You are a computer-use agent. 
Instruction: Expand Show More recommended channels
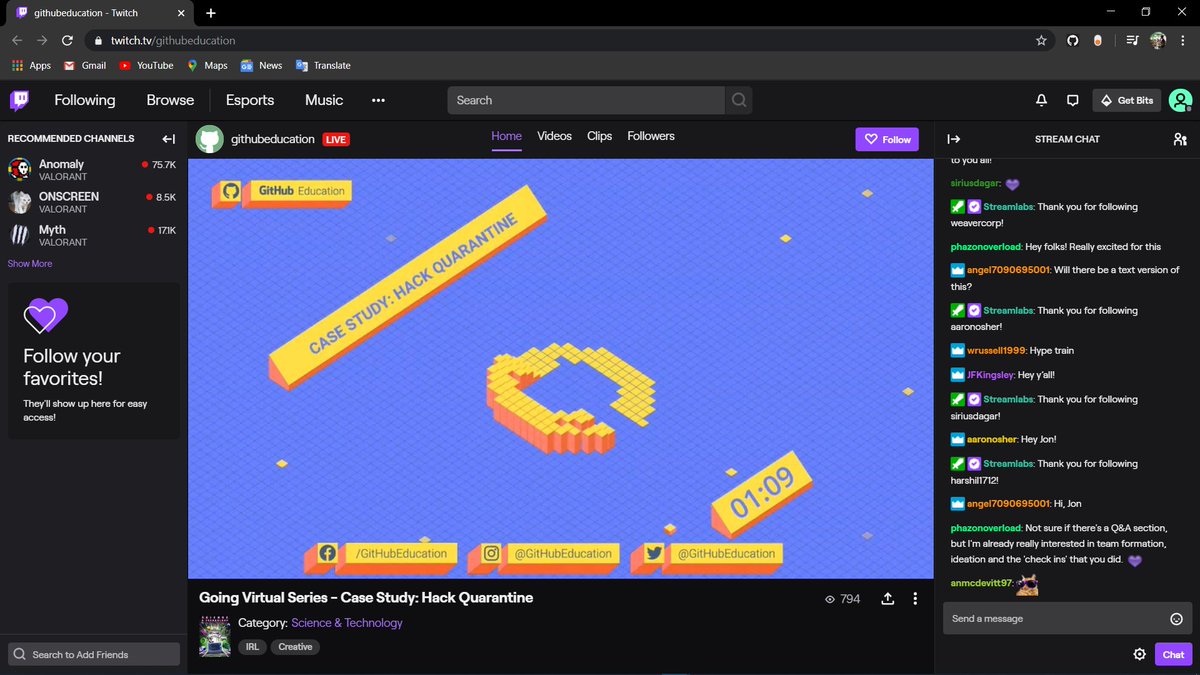[x=30, y=264]
